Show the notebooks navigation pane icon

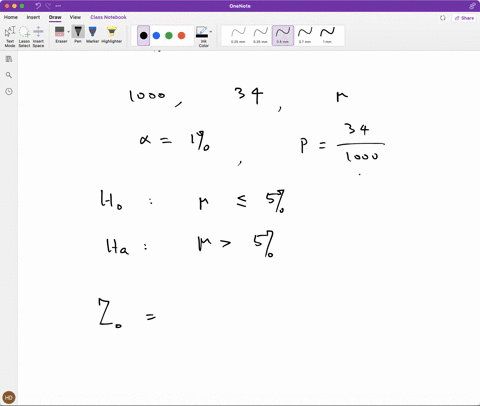(9, 59)
